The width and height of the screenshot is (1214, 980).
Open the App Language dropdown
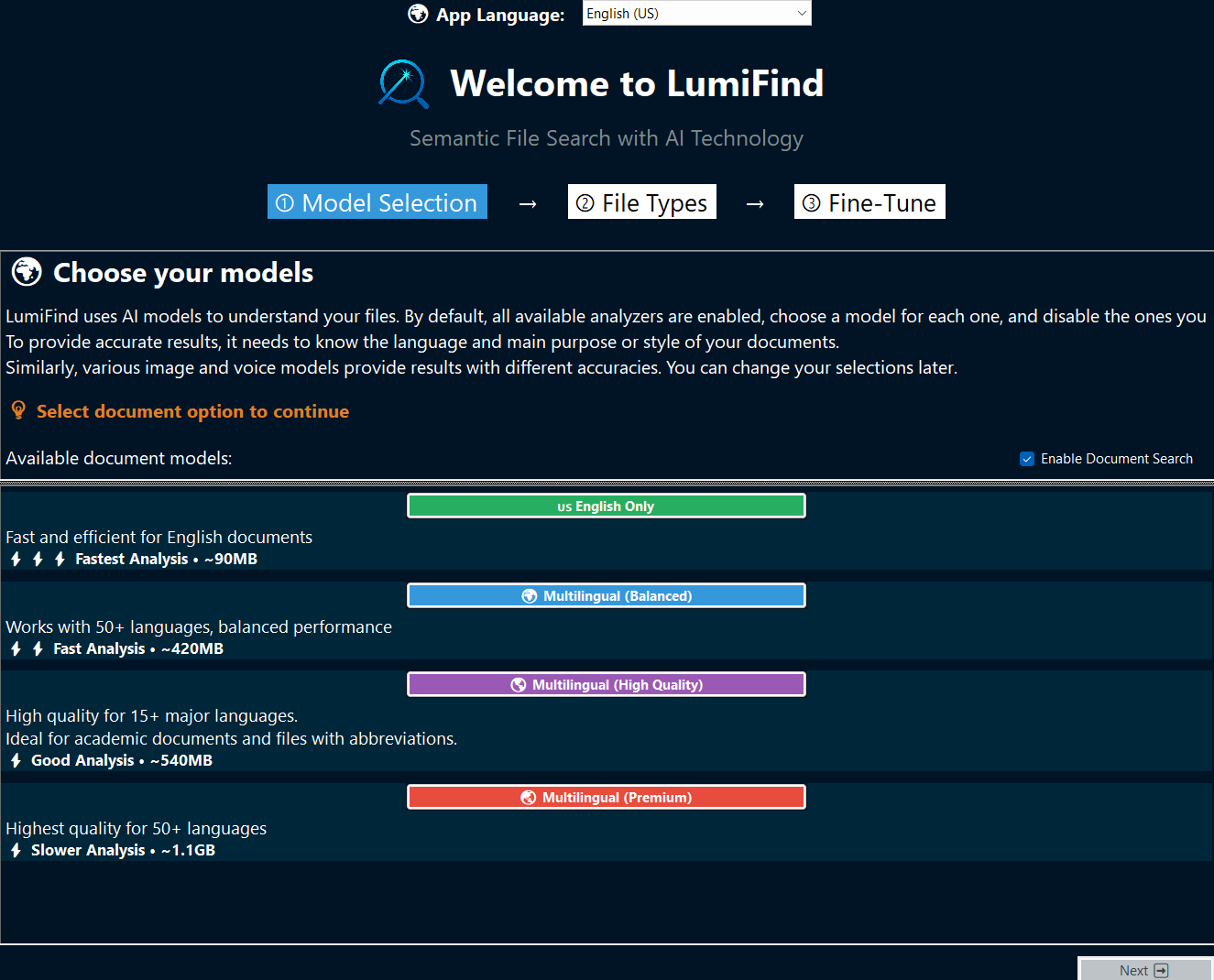696,13
